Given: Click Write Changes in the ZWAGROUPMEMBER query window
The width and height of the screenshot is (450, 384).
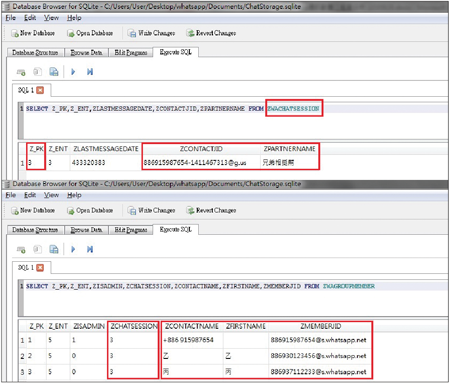Looking at the screenshot, I should tap(152, 210).
